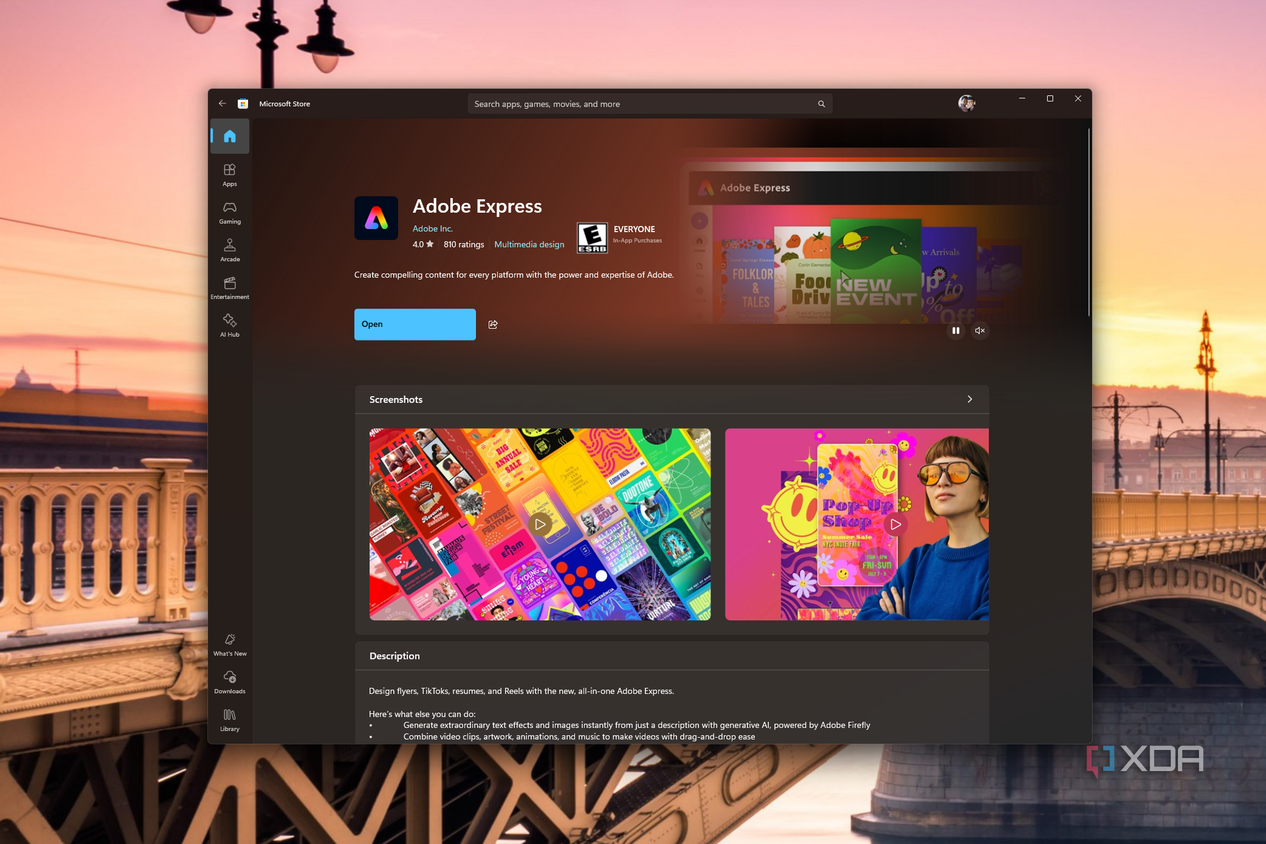The height and width of the screenshot is (844, 1266).
Task: Open the Adobe Inc. publisher link
Action: pyautogui.click(x=433, y=229)
